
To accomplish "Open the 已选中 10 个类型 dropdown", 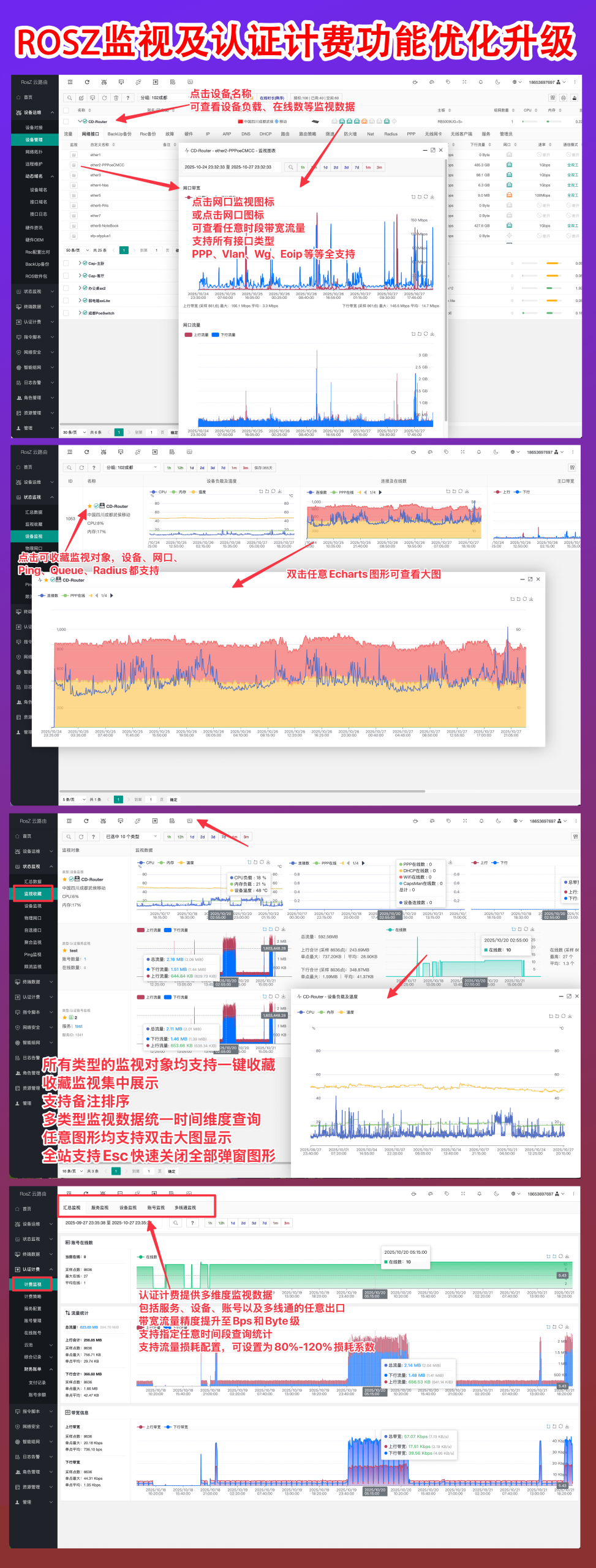I will 132,837.
